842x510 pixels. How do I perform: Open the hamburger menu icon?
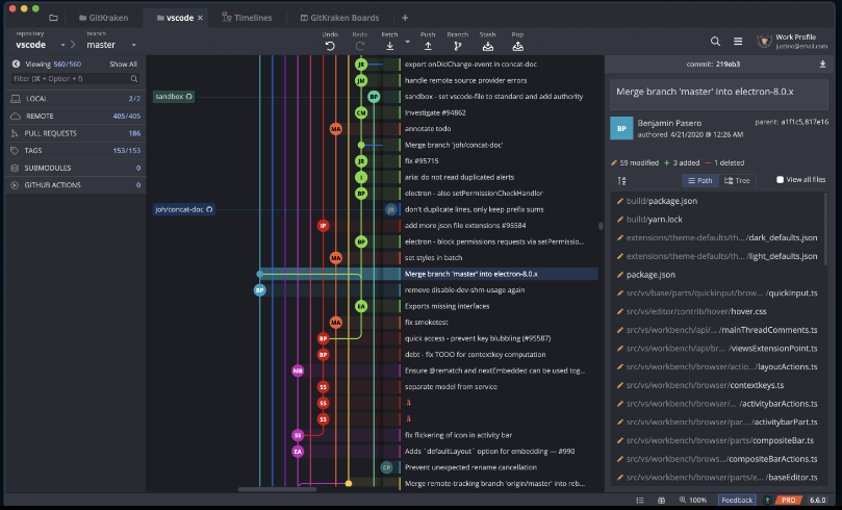pos(738,41)
